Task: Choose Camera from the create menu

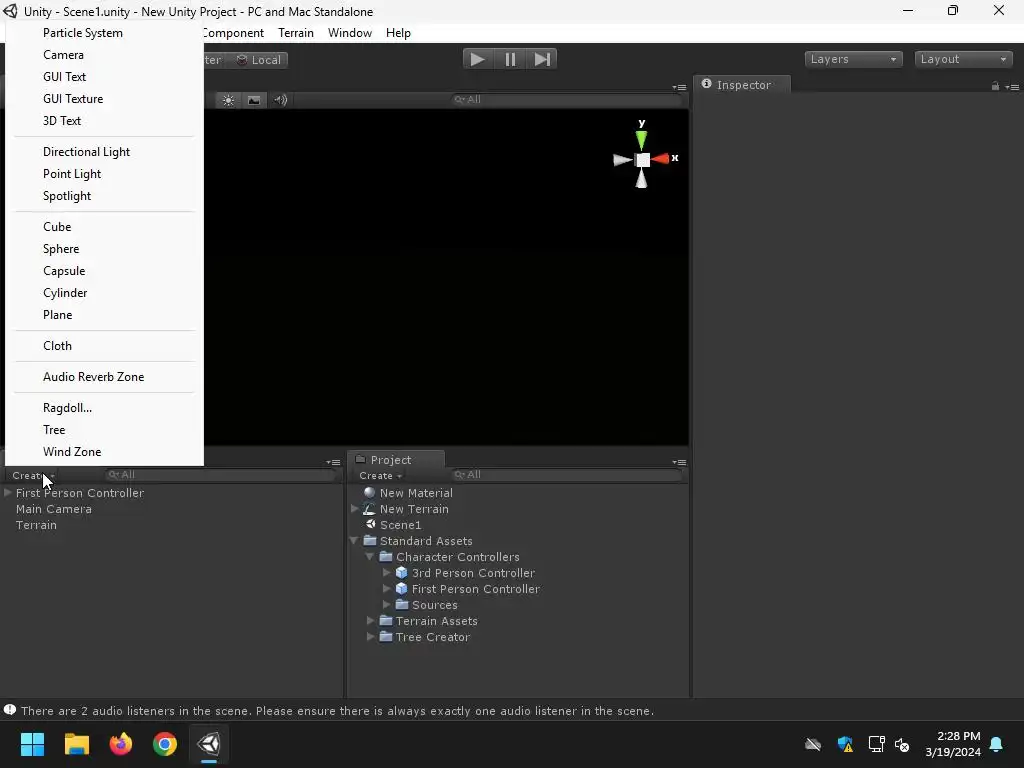Action: click(63, 55)
